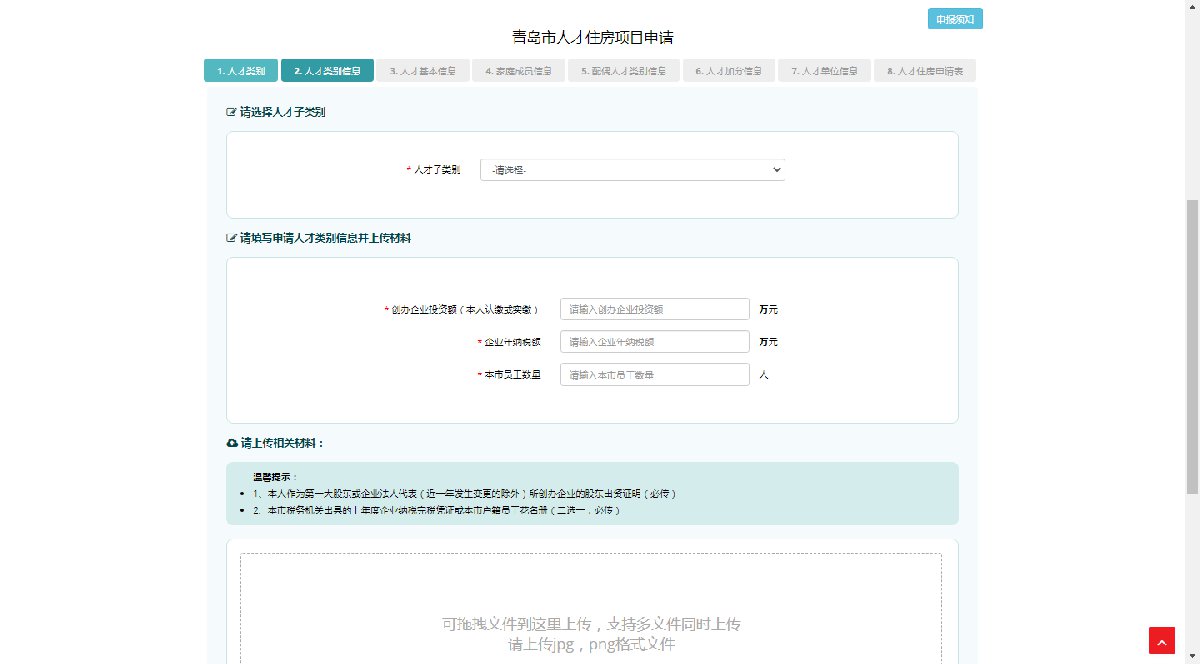Image resolution: width=1200 pixels, height=664 pixels.
Task: Click the red scroll-to-top arrow button
Action: click(1161, 640)
